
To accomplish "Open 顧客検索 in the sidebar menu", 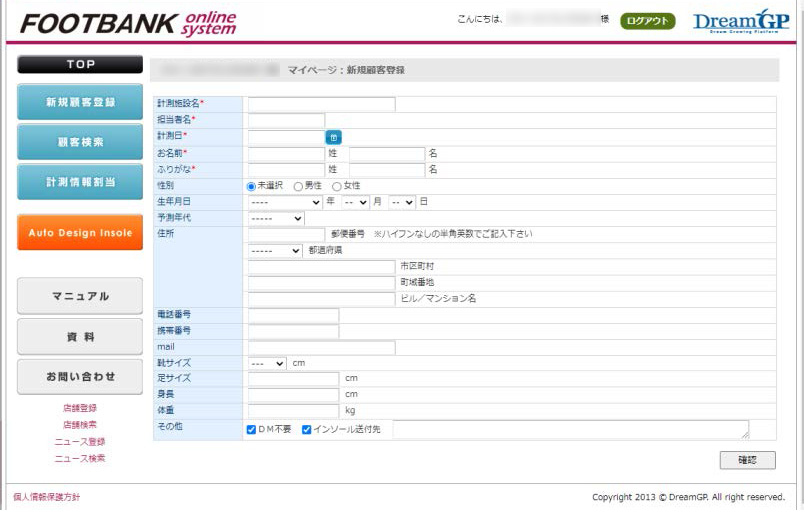I will 80,142.
